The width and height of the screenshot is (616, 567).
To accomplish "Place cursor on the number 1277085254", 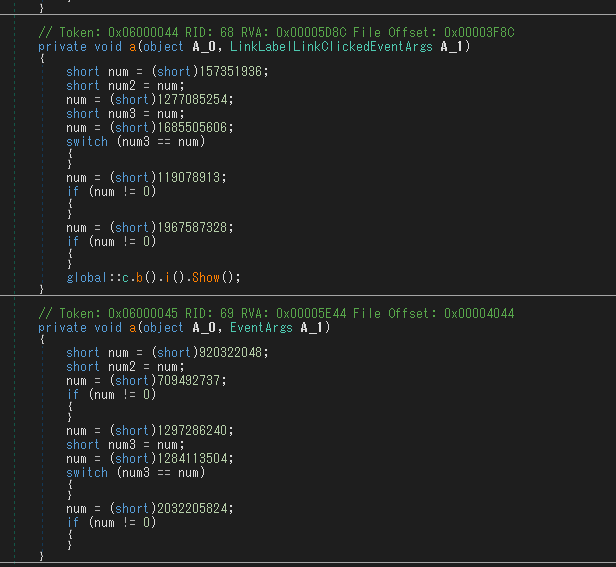I will (194, 100).
